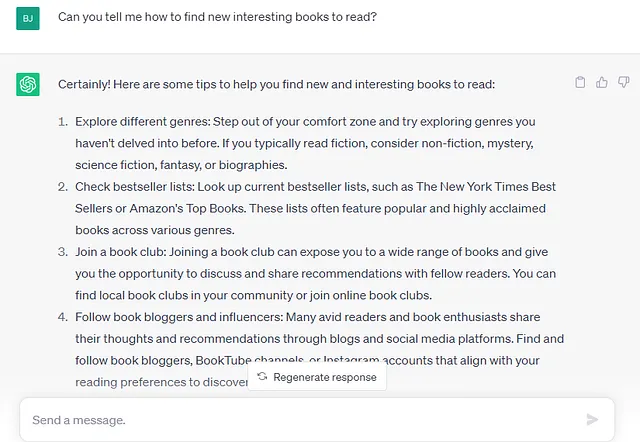Click the text 'science fiction, fantasy, or biographies'
The image size is (640, 442).
point(180,165)
